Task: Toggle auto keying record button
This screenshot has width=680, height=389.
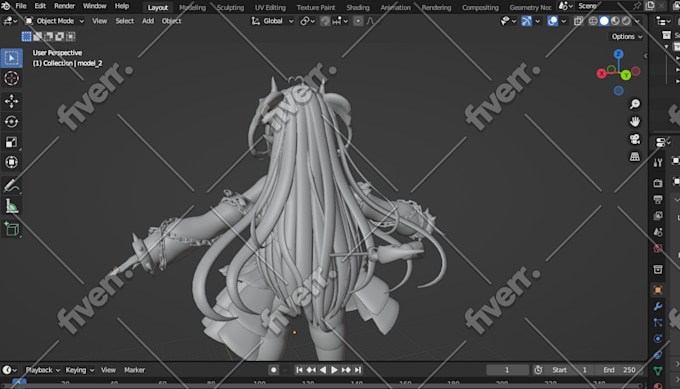Action: pos(273,370)
